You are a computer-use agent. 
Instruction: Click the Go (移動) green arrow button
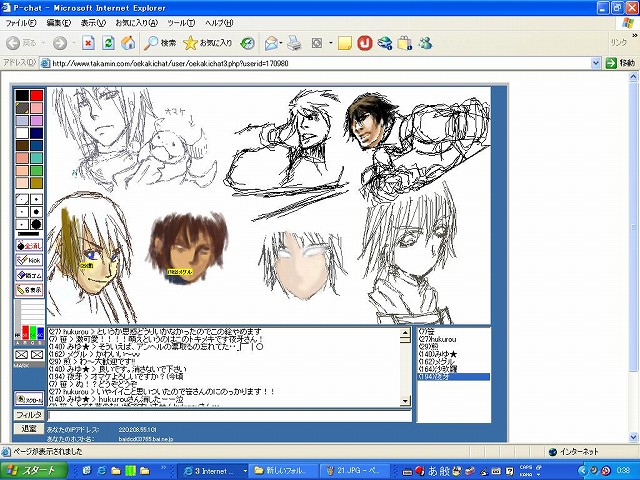click(x=620, y=63)
